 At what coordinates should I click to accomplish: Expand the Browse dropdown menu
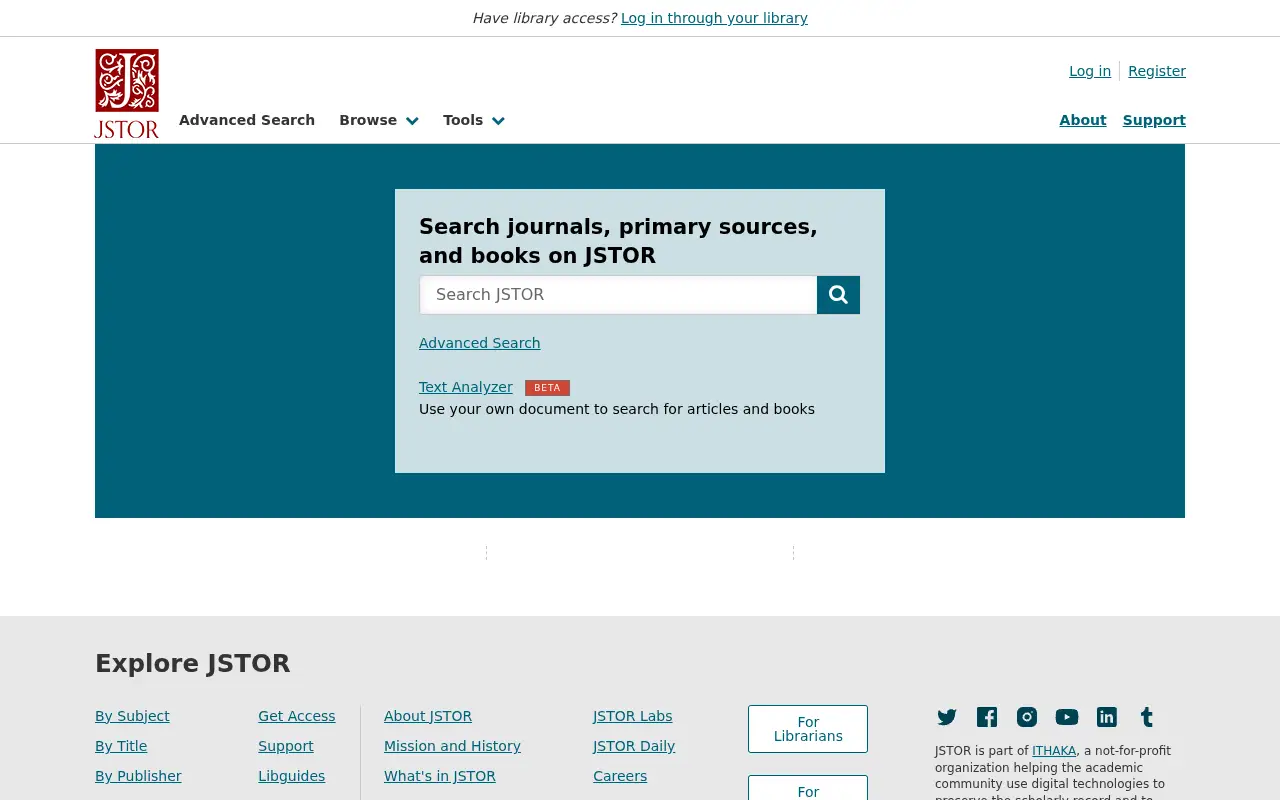(378, 120)
